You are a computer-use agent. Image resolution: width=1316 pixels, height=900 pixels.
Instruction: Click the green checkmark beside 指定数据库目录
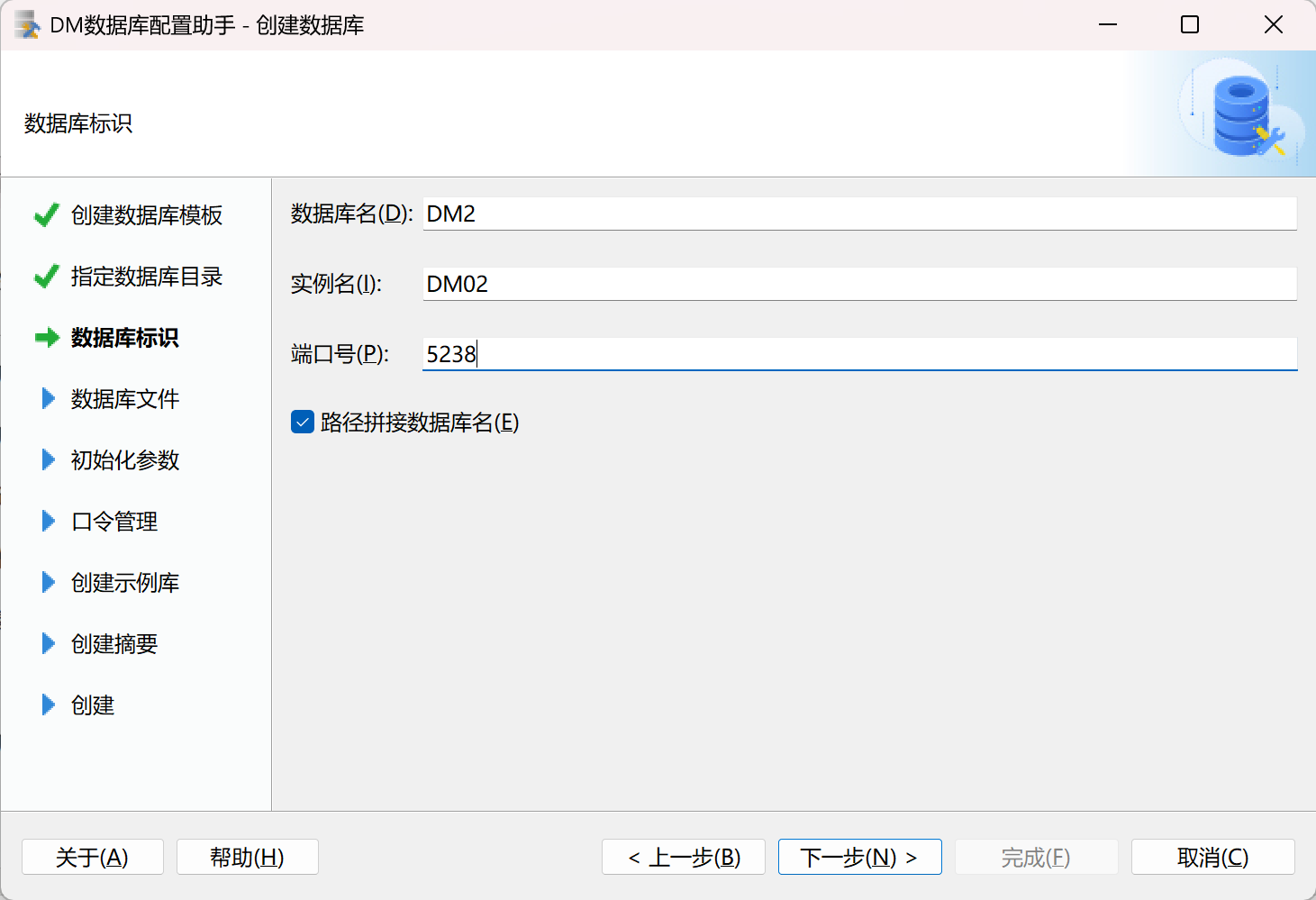(47, 277)
